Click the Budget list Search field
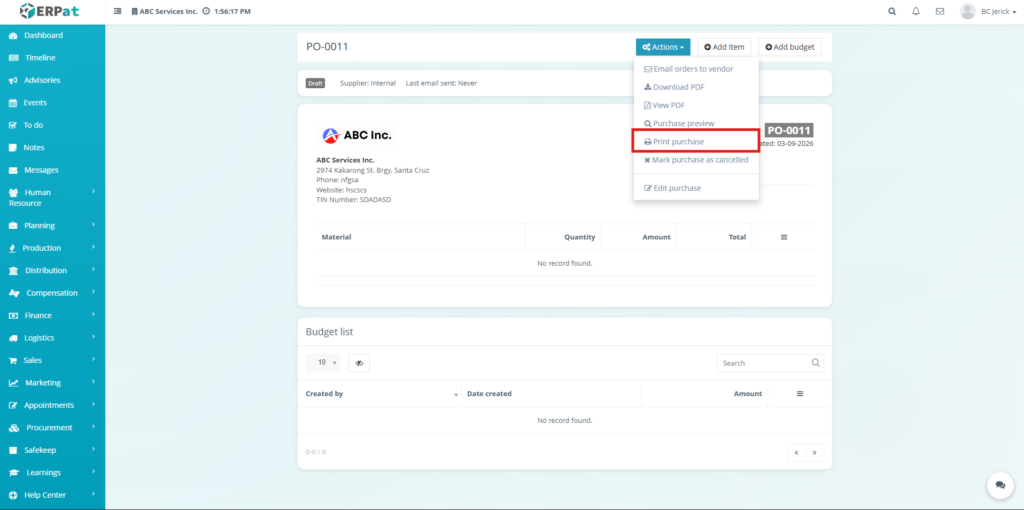This screenshot has height=510, width=1024. pyautogui.click(x=763, y=363)
